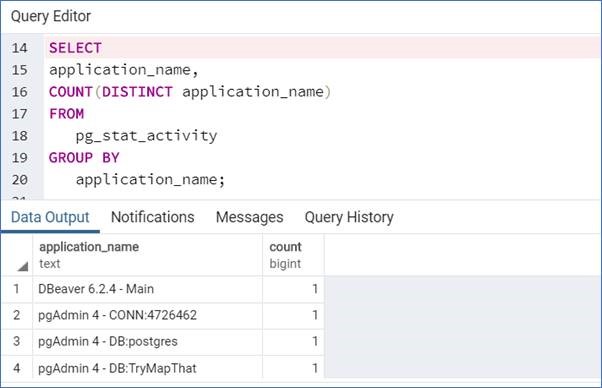602x388 pixels.
Task: Open the Messages tab
Action: [250, 217]
